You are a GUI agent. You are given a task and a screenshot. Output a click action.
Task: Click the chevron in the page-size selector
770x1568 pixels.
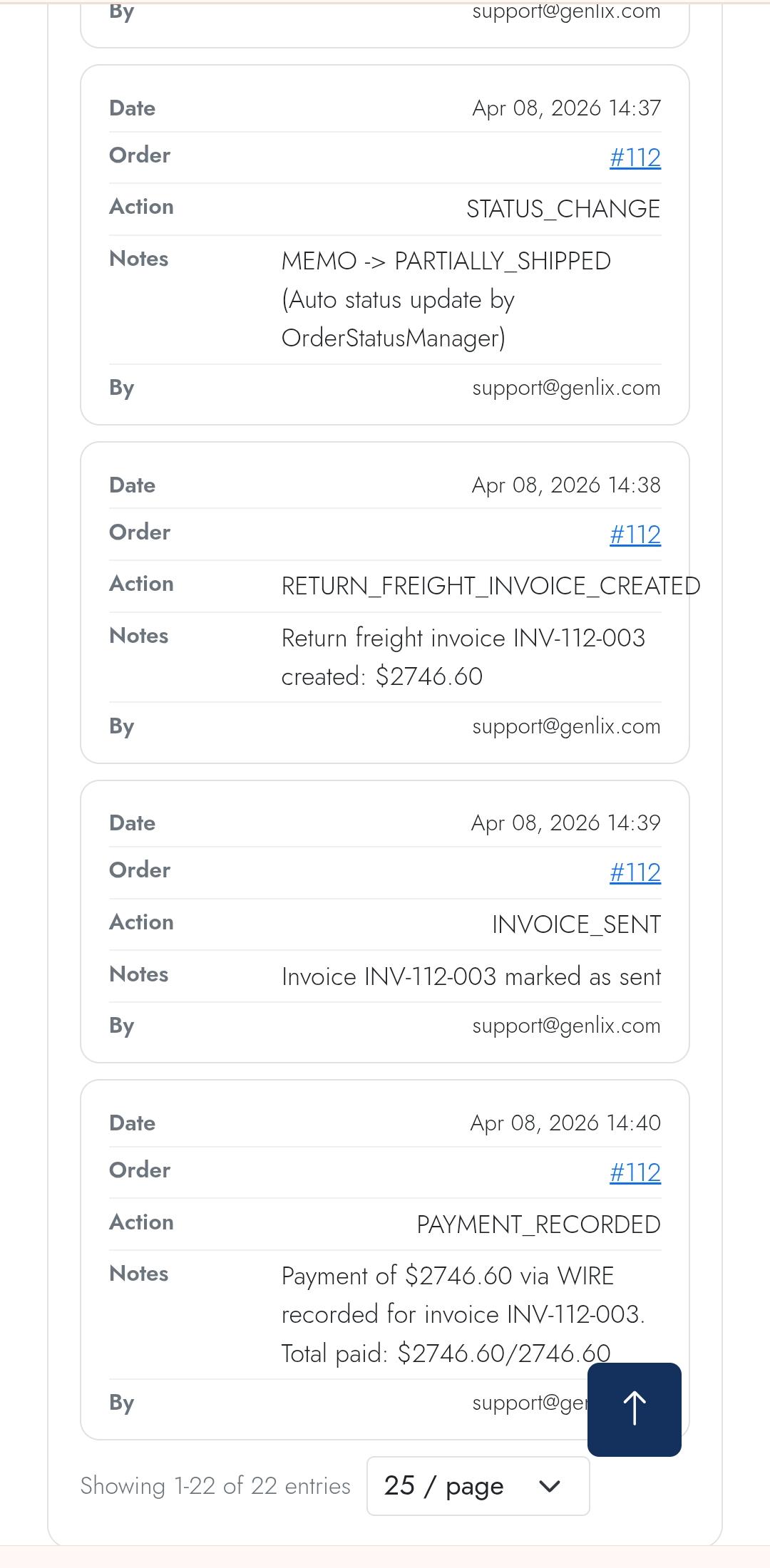tap(549, 1486)
